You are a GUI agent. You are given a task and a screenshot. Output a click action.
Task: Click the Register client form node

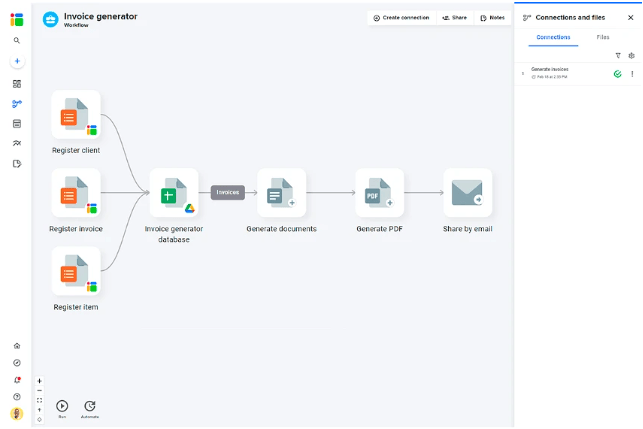76,115
